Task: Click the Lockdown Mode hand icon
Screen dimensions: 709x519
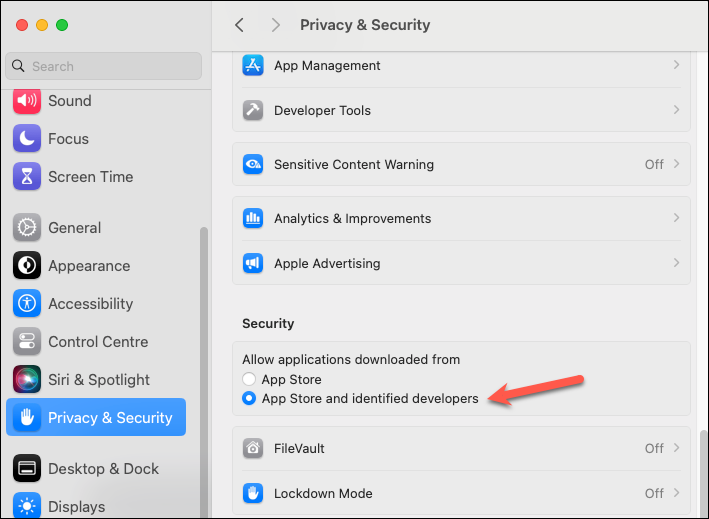Action: 253,493
